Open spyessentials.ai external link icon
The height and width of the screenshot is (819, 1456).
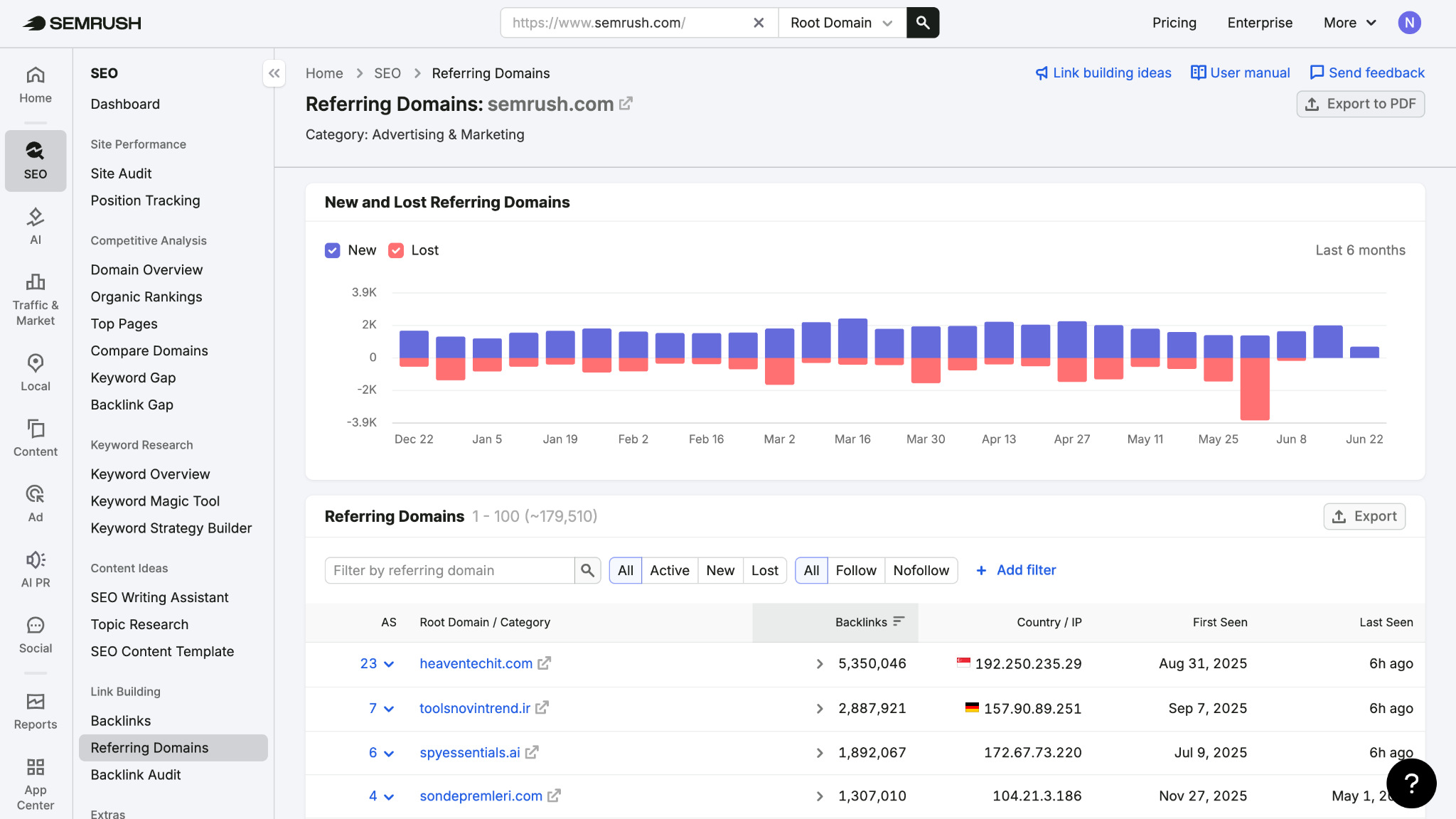[x=532, y=752]
